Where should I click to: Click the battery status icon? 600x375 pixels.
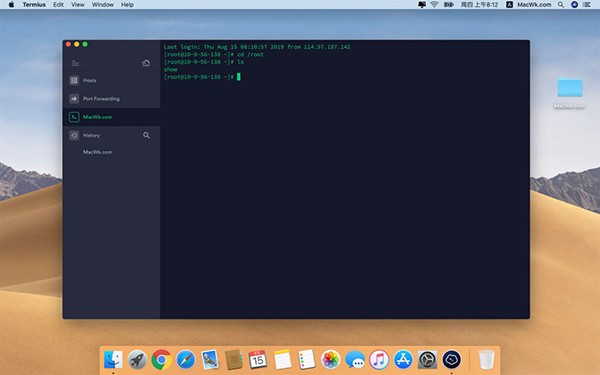click(x=448, y=5)
